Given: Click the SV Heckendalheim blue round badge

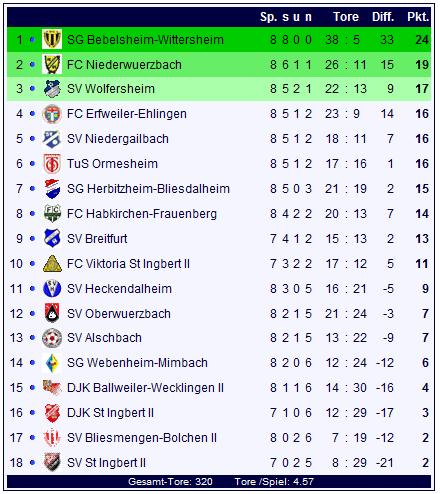Looking at the screenshot, I should pyautogui.click(x=52, y=289).
